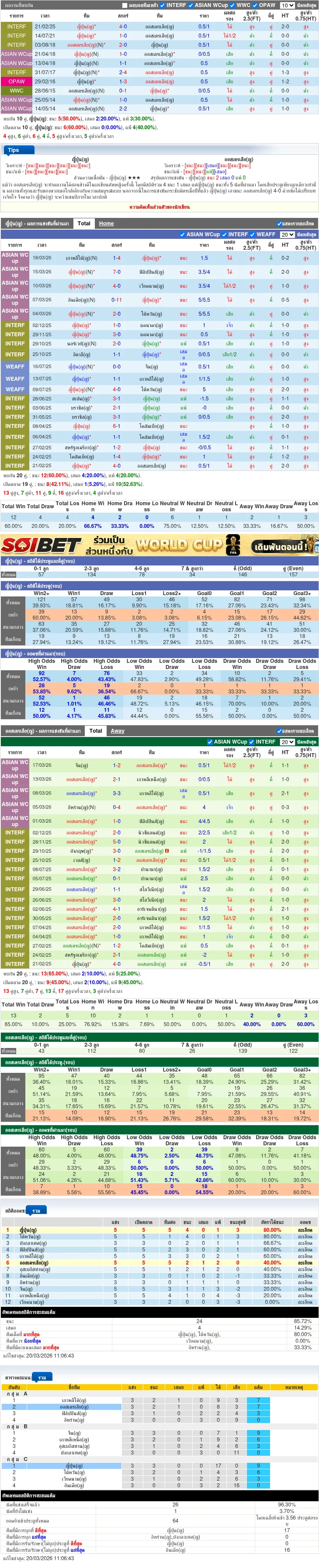Toggle the ผลบอลทีมเหย้า checkbox in head-to-head filters

click(125, 6)
